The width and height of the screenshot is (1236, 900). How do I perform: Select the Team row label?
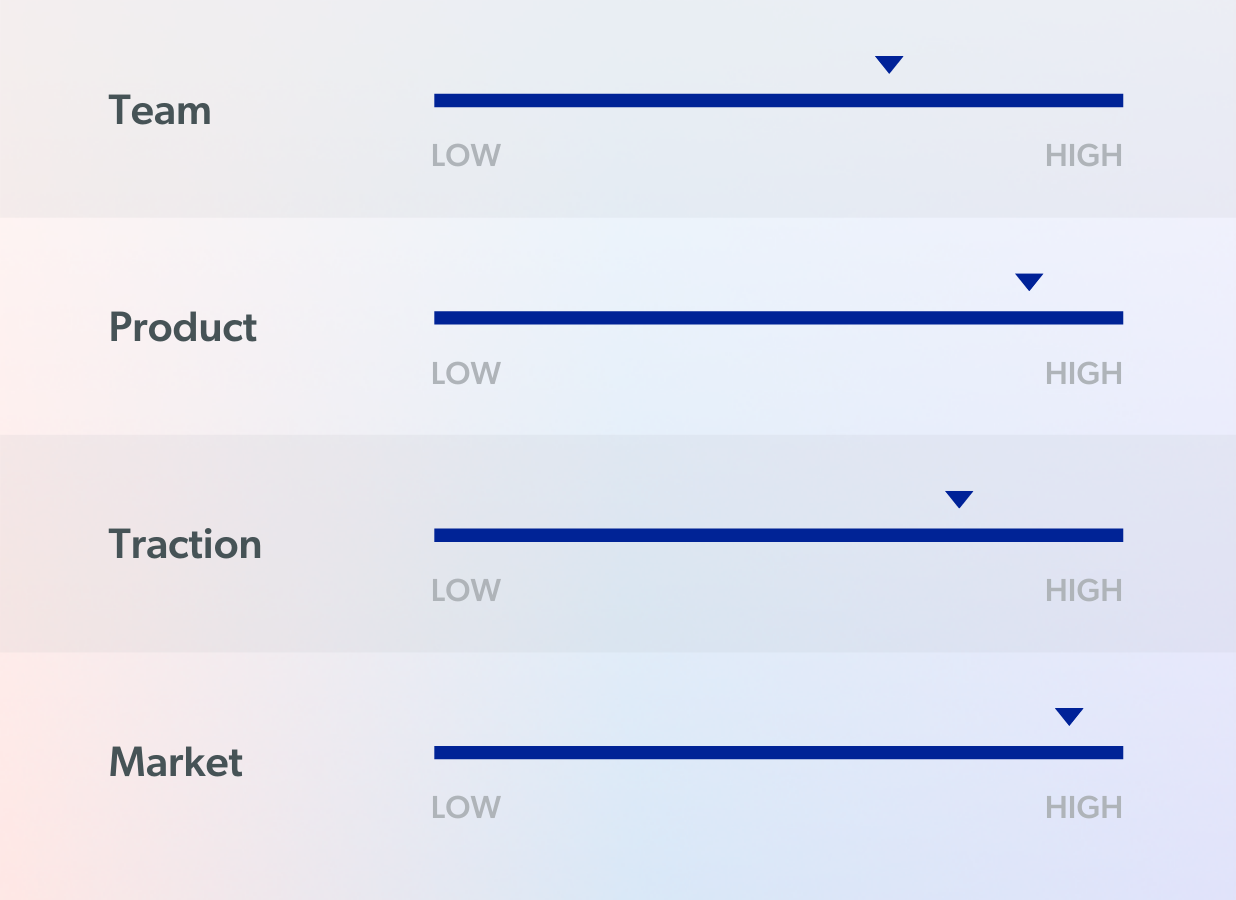[160, 110]
